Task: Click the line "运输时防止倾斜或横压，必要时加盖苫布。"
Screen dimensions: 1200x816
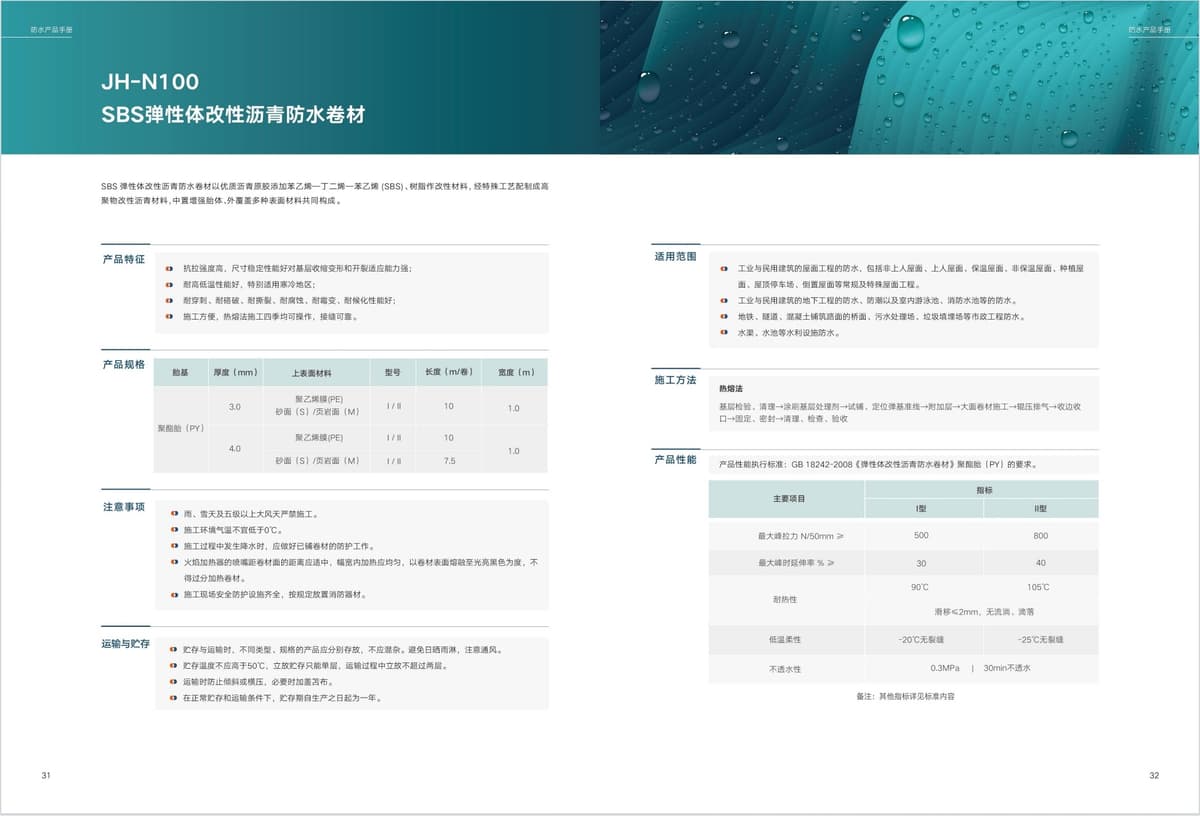Action: tap(260, 681)
